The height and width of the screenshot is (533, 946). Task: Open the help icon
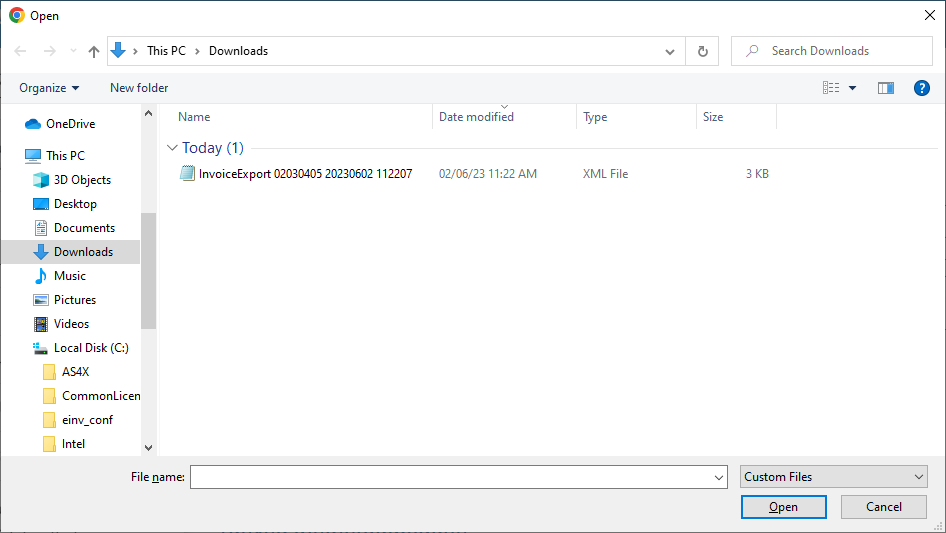click(x=921, y=88)
